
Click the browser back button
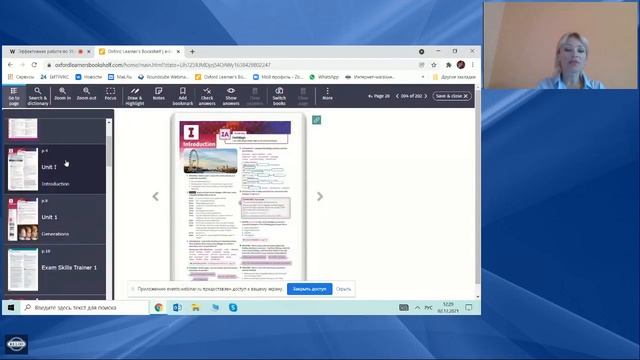pyautogui.click(x=11, y=65)
